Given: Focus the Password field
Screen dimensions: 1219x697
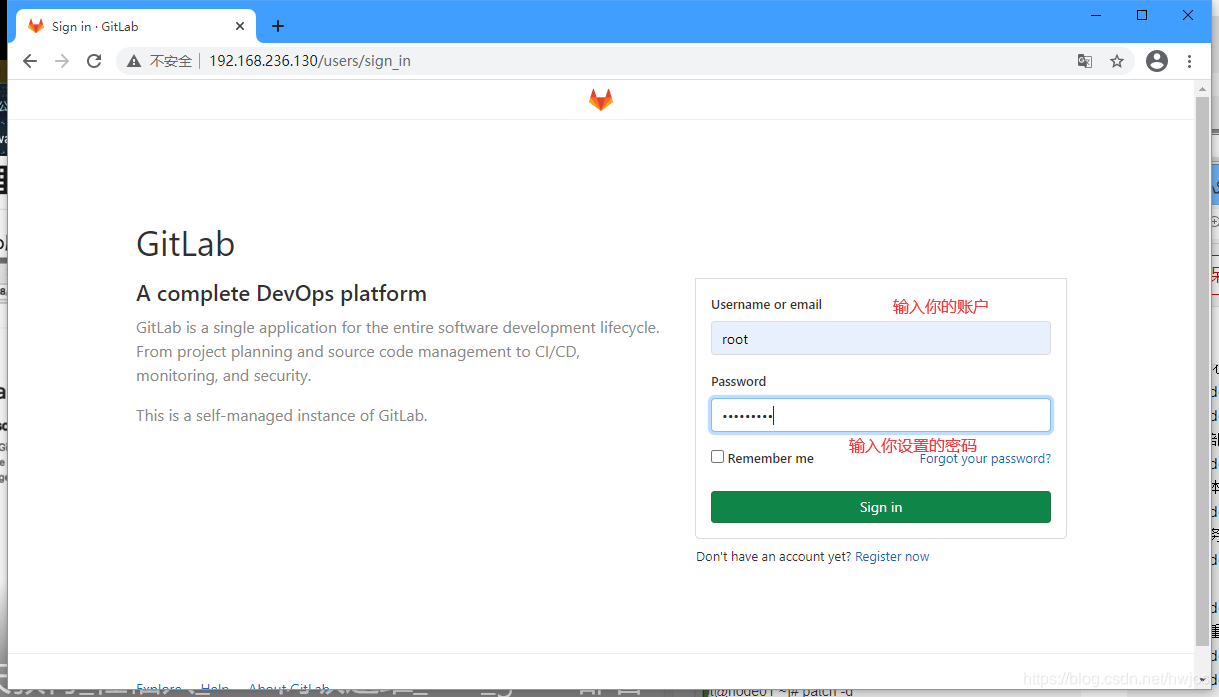Looking at the screenshot, I should point(881,415).
